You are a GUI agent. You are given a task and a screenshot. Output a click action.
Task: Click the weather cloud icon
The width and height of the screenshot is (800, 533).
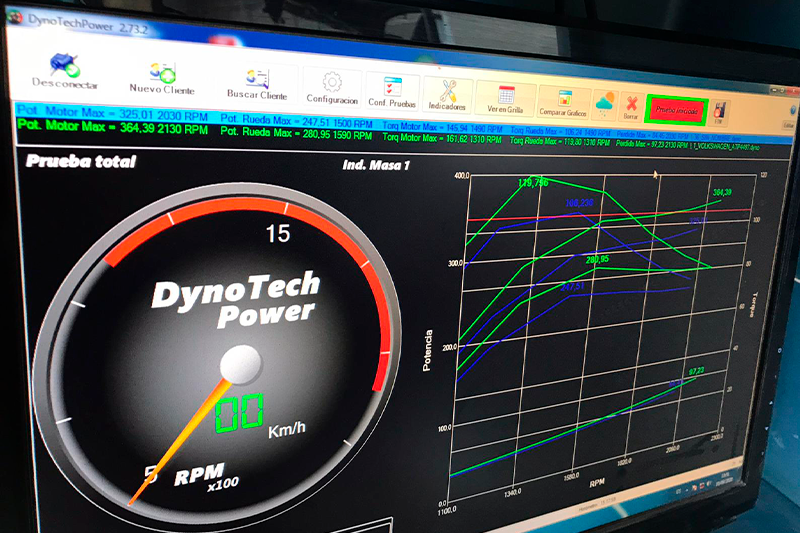[606, 103]
